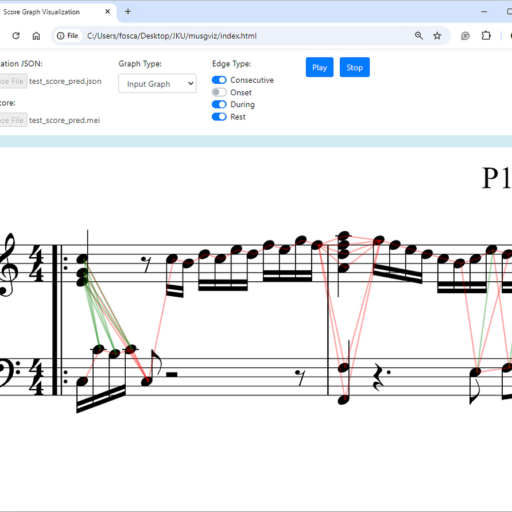The height and width of the screenshot is (512, 512).
Task: Click the half rest in the bass staff
Action: (171, 375)
